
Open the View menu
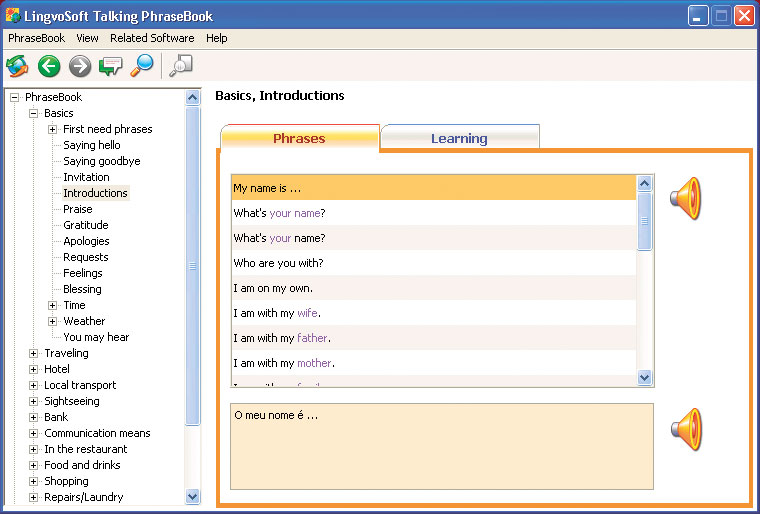coord(87,38)
